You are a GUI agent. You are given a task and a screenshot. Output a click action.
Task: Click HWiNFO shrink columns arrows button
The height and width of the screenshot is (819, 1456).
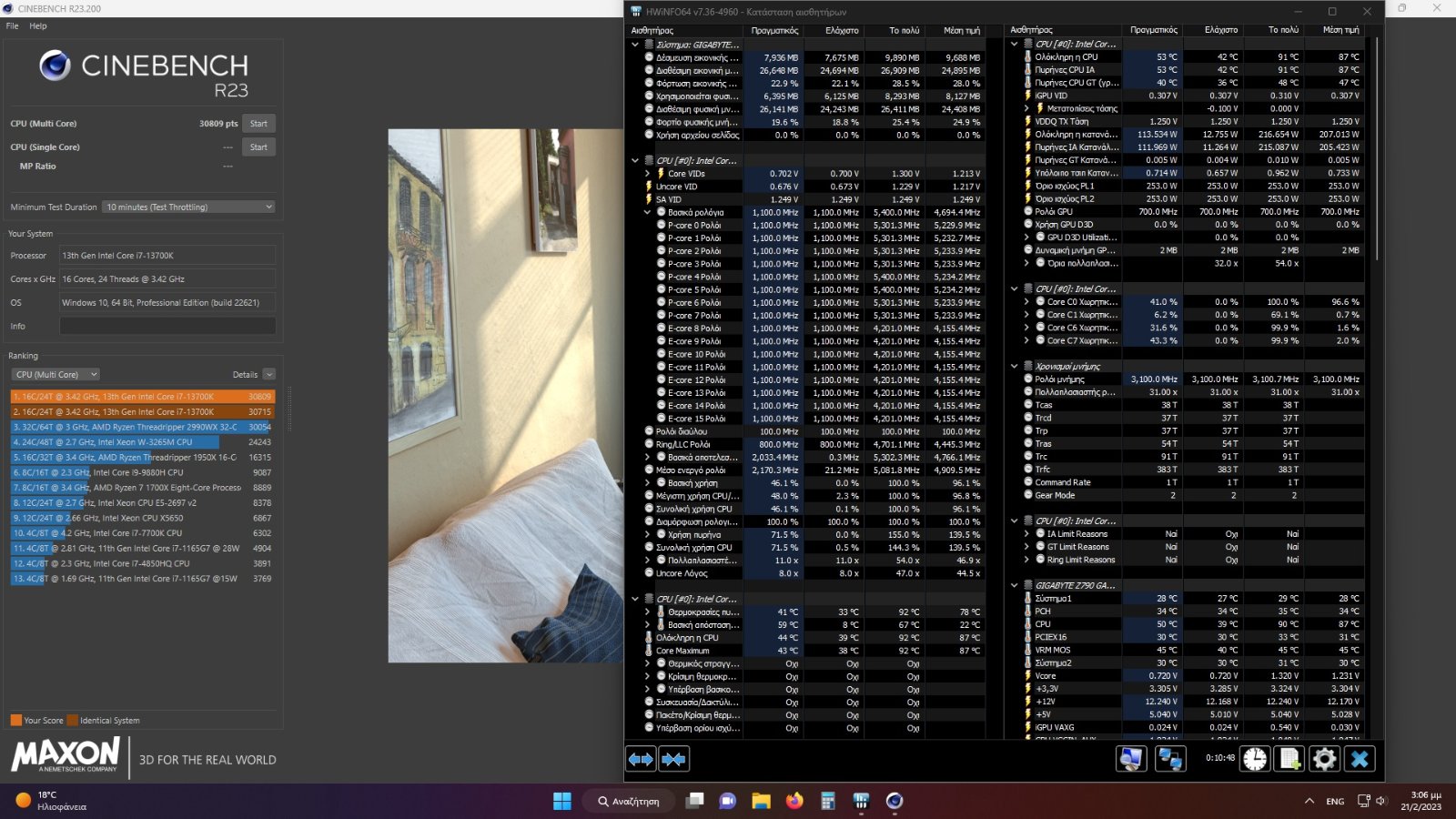click(x=673, y=759)
